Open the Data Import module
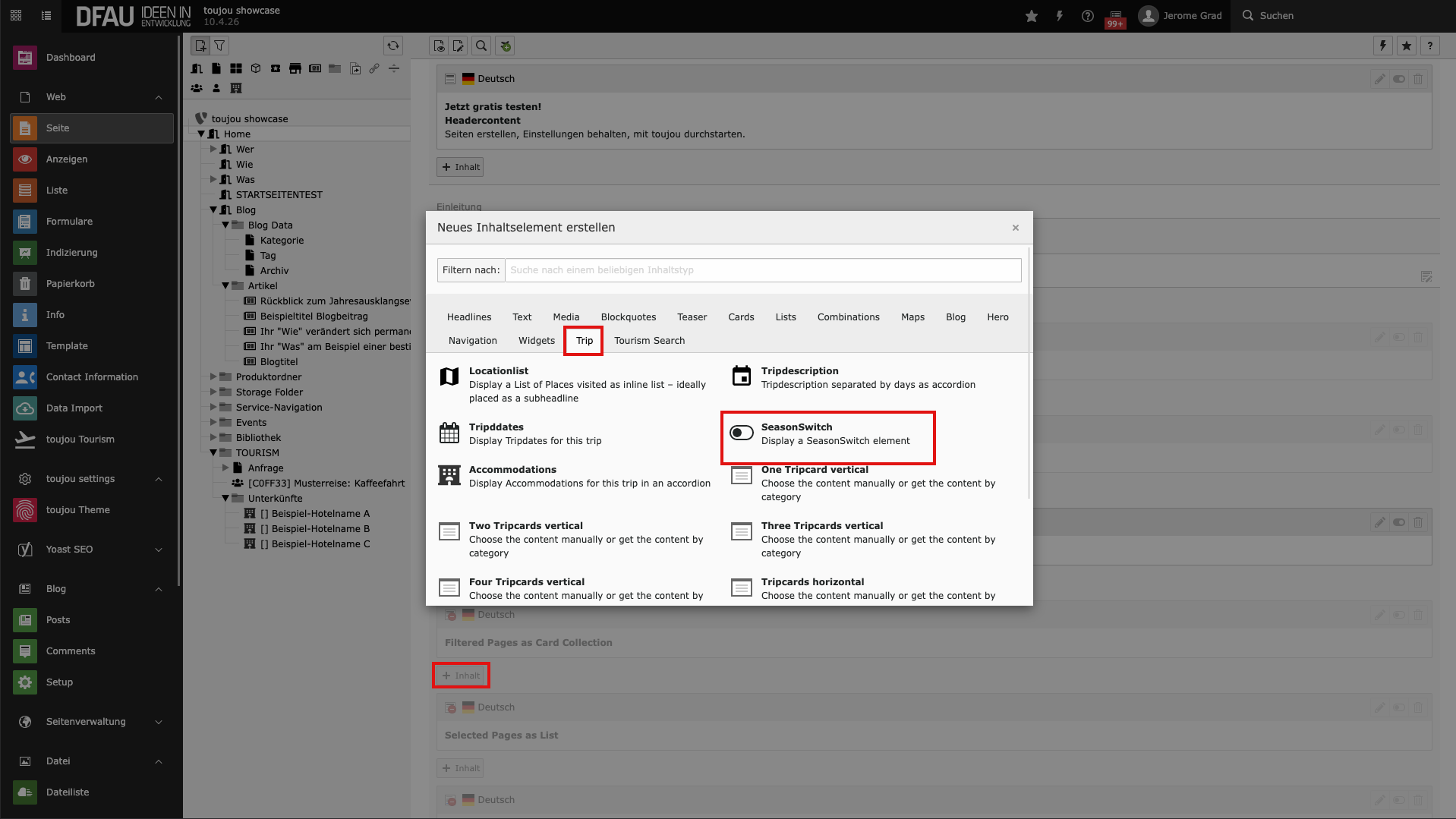The image size is (1456, 819). click(x=74, y=408)
